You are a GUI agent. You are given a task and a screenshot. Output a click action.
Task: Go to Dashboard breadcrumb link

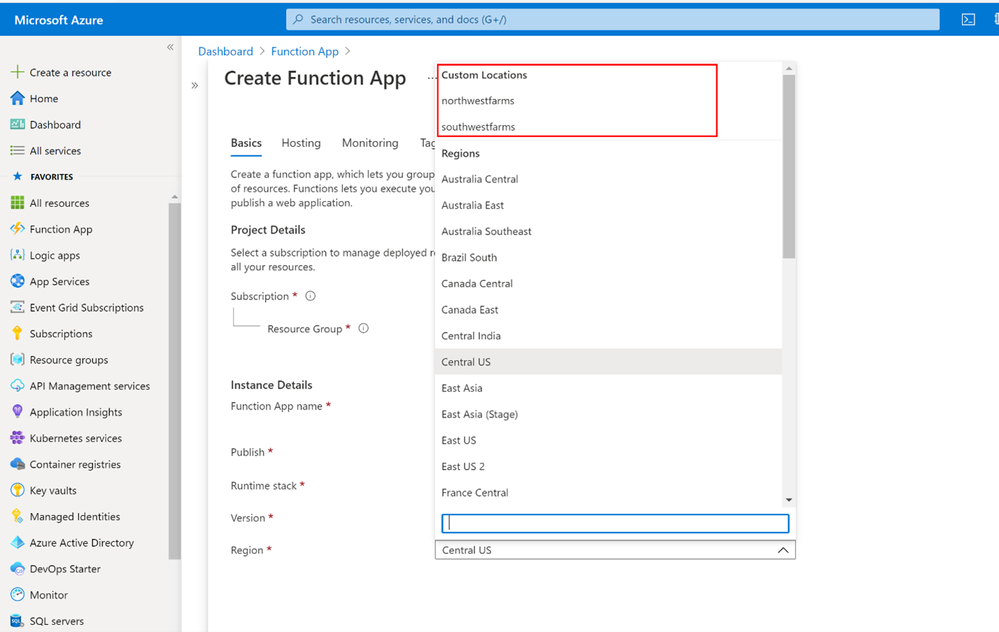coord(226,52)
